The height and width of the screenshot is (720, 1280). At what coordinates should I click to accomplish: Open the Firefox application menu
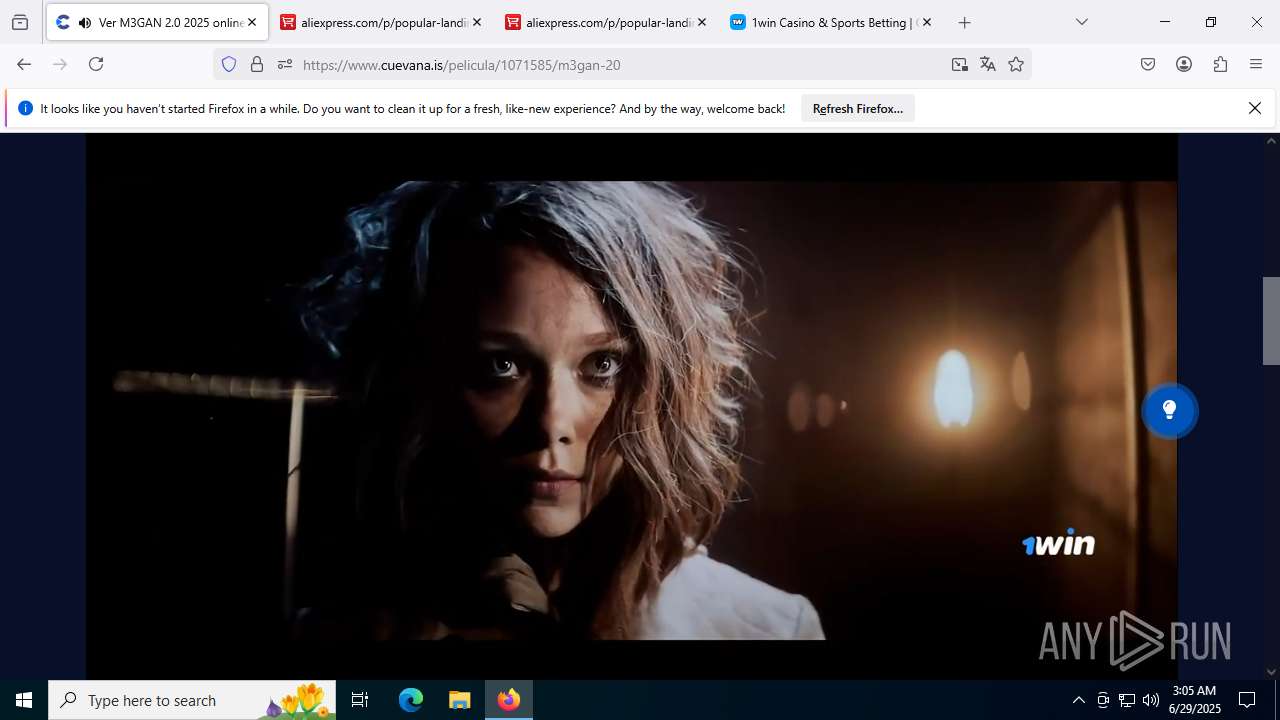pyautogui.click(x=1256, y=64)
